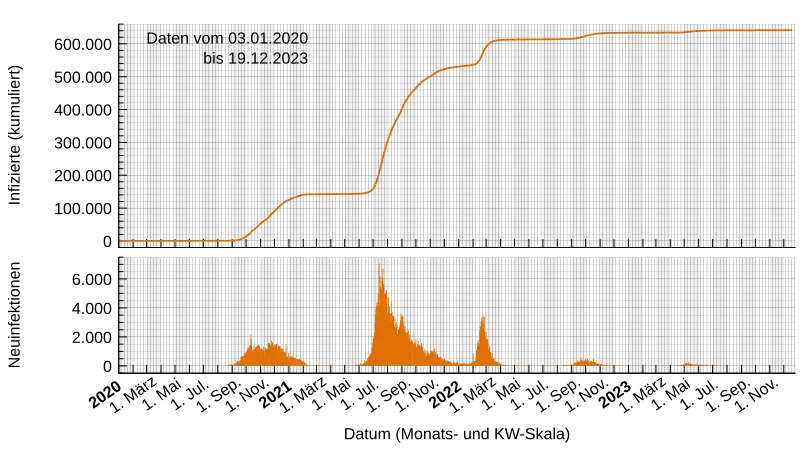The height and width of the screenshot is (450, 800).
Task: Click the empty valley between first two orange humps
Action: [335, 362]
